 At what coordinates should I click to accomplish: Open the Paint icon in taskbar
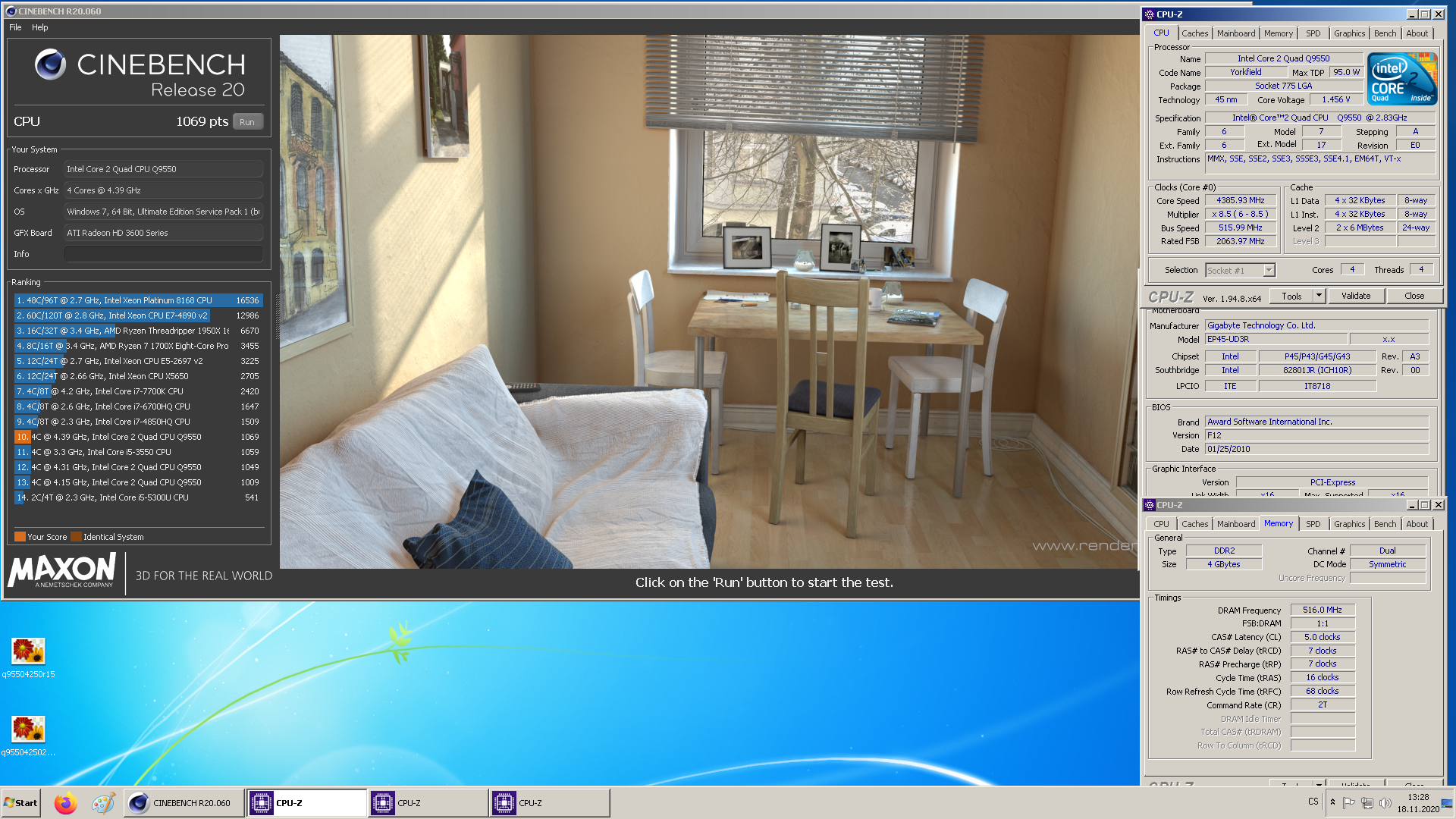click(x=103, y=803)
